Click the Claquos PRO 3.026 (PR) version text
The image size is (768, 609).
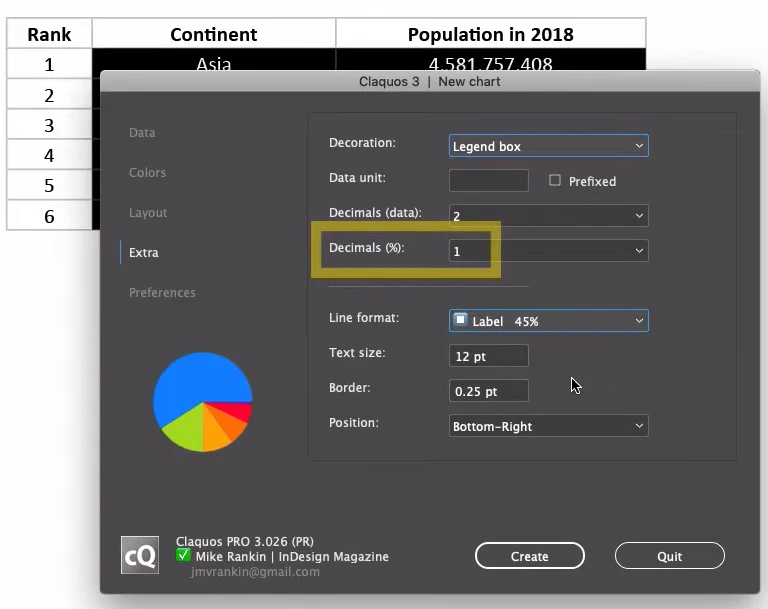(245, 541)
